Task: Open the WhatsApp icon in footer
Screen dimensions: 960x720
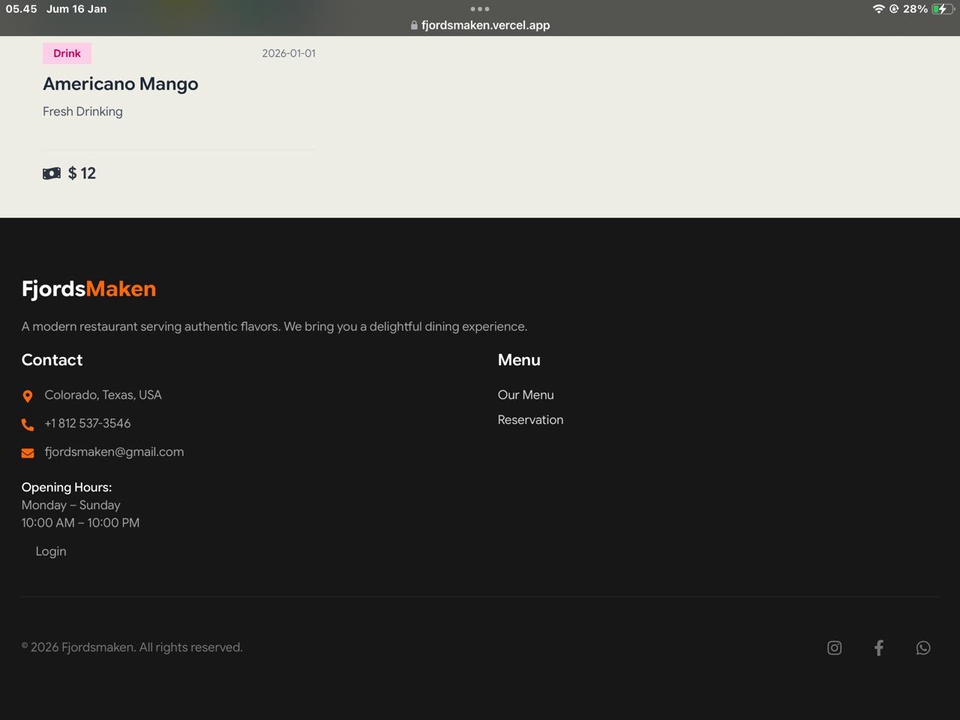Action: pyautogui.click(x=923, y=648)
